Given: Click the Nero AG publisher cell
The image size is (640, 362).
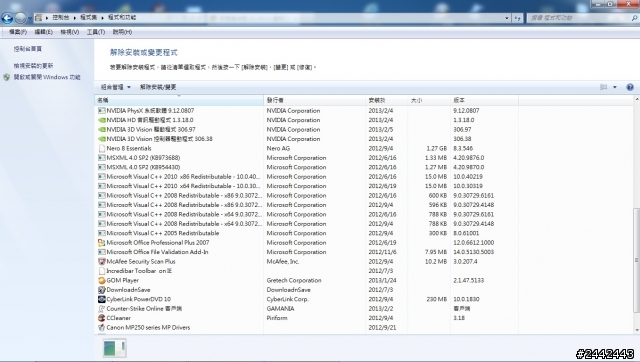Looking at the screenshot, I should [x=278, y=148].
